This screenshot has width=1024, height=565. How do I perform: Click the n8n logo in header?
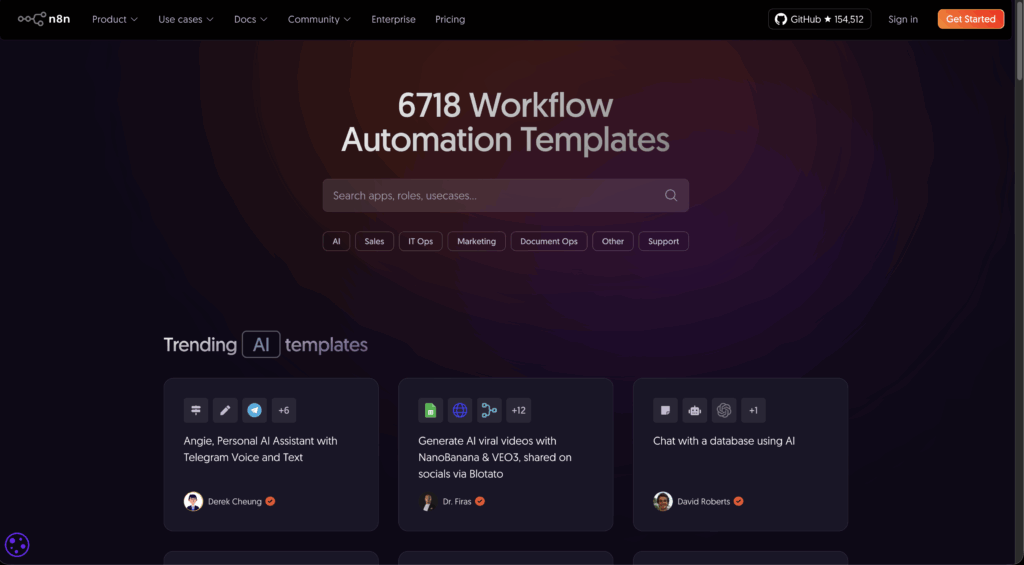tap(45, 19)
